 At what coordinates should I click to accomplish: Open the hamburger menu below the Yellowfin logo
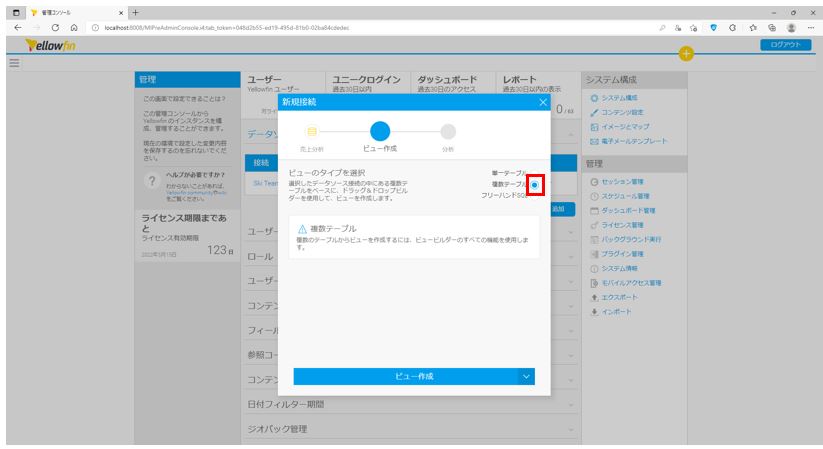pyautogui.click(x=14, y=63)
